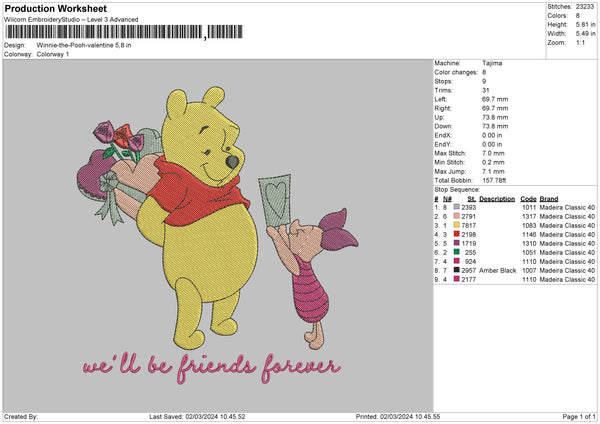Pick the purple swatch beside 1719 stitches
Screen dimensions: 600x424
coord(457,243)
